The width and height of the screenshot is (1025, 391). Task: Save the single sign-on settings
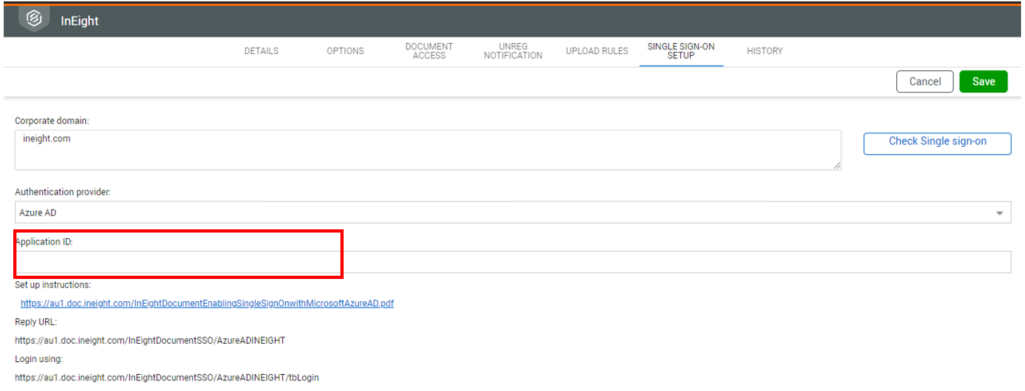pyautogui.click(x=983, y=82)
